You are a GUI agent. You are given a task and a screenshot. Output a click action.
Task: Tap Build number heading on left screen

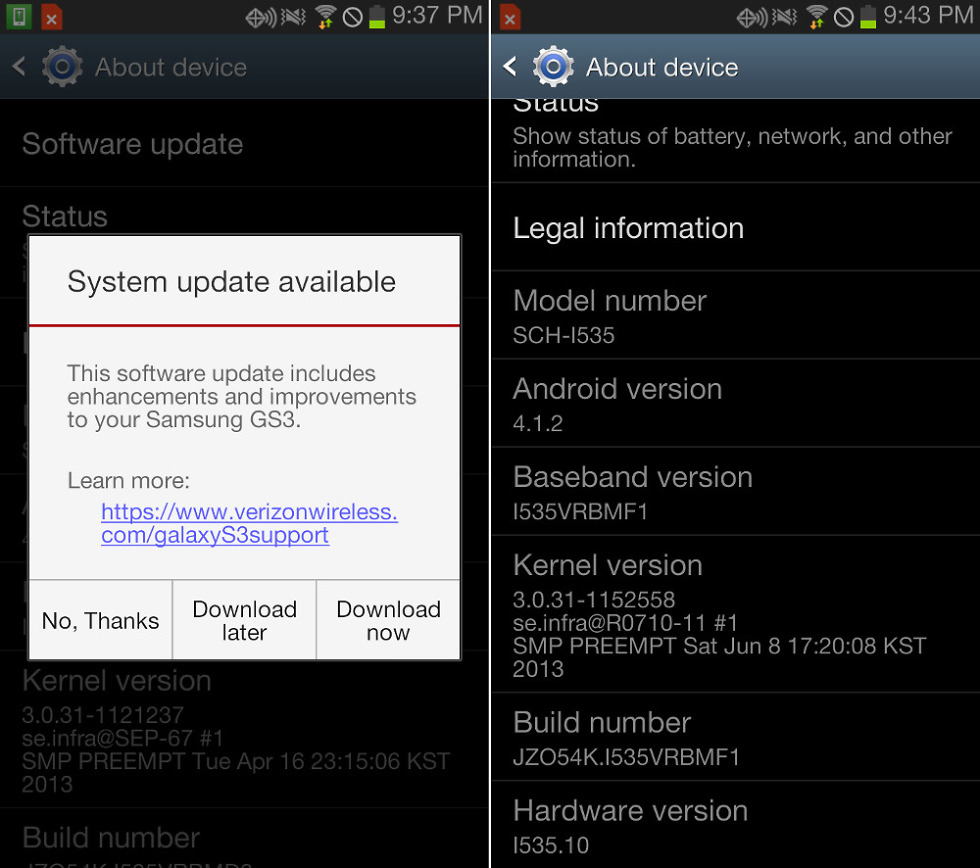111,838
